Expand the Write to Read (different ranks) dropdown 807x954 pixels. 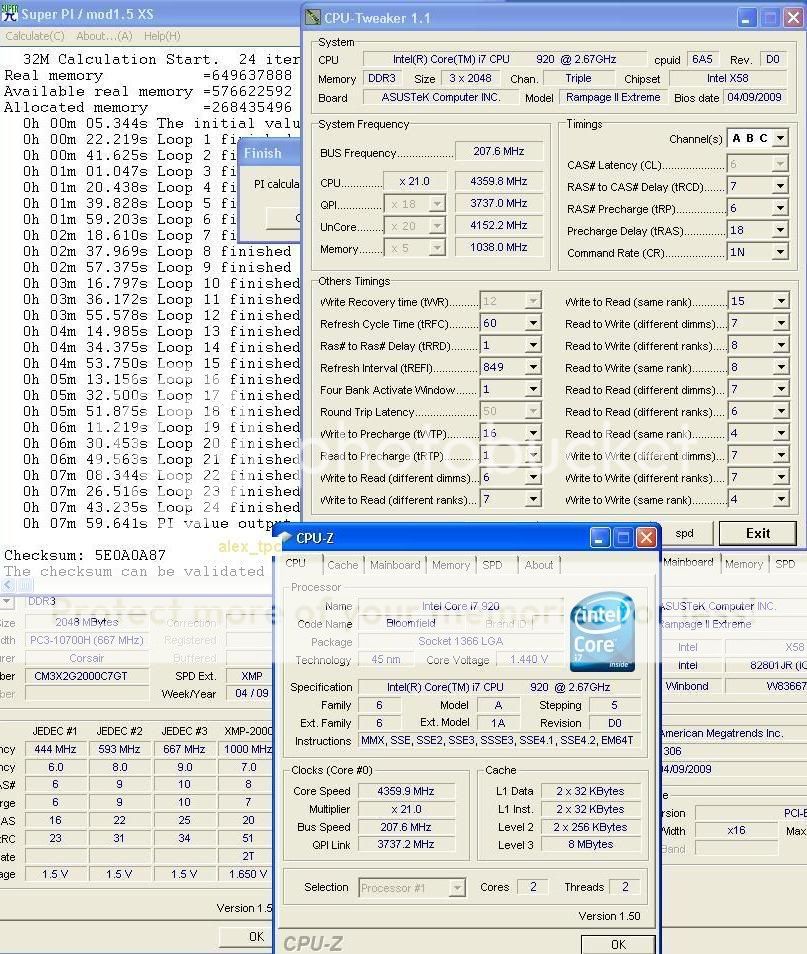[533, 499]
